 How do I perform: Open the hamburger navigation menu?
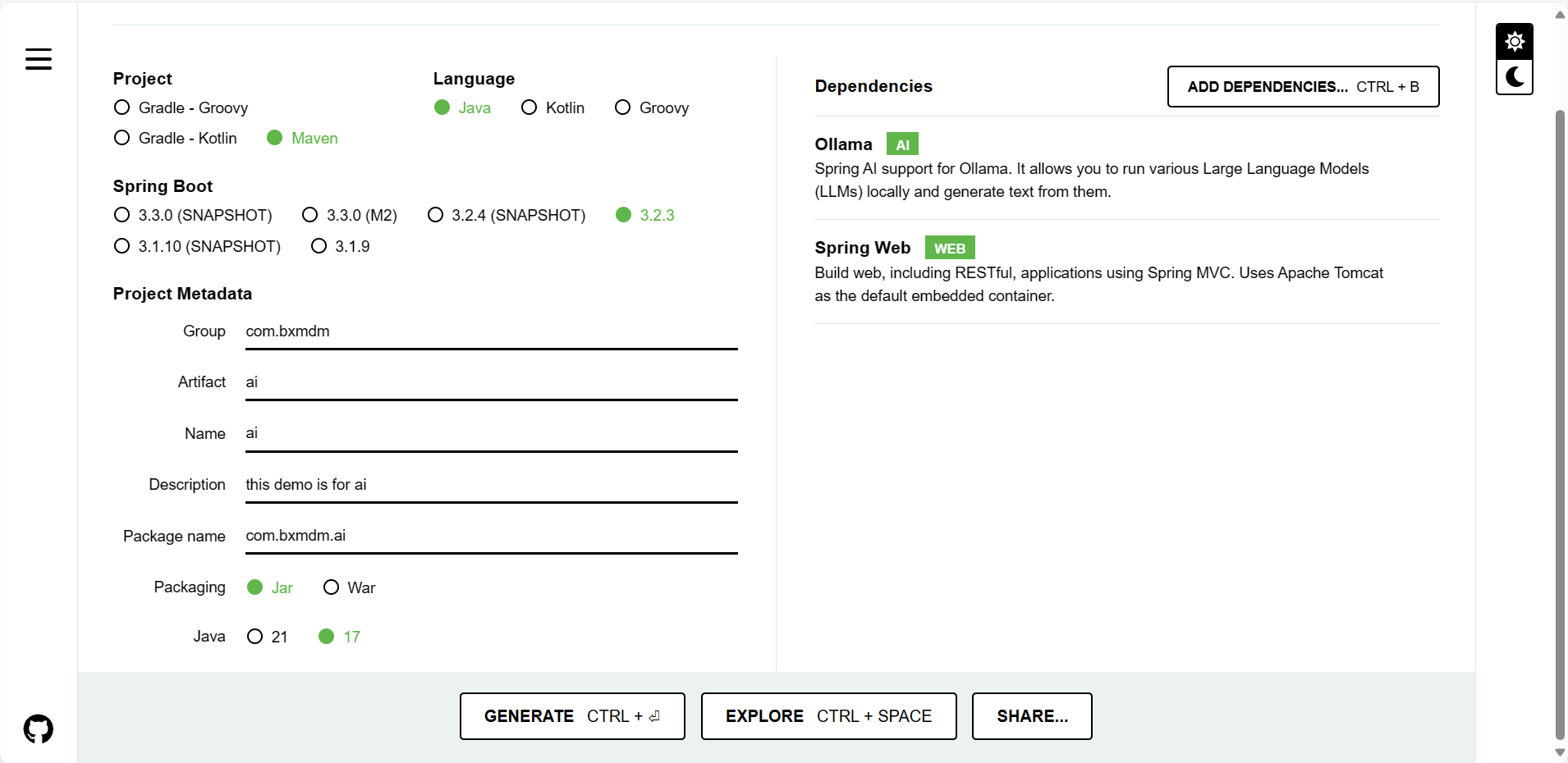click(x=39, y=59)
